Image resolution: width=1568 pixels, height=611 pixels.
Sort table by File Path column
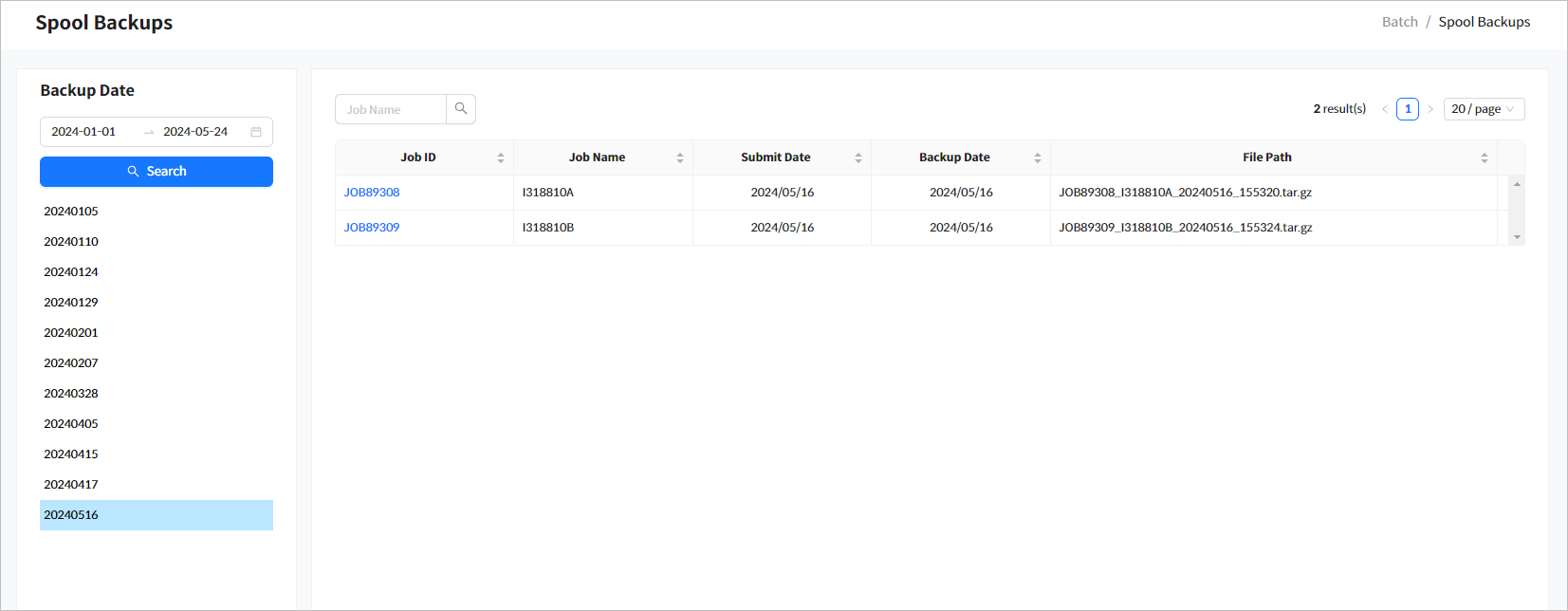pyautogui.click(x=1485, y=157)
